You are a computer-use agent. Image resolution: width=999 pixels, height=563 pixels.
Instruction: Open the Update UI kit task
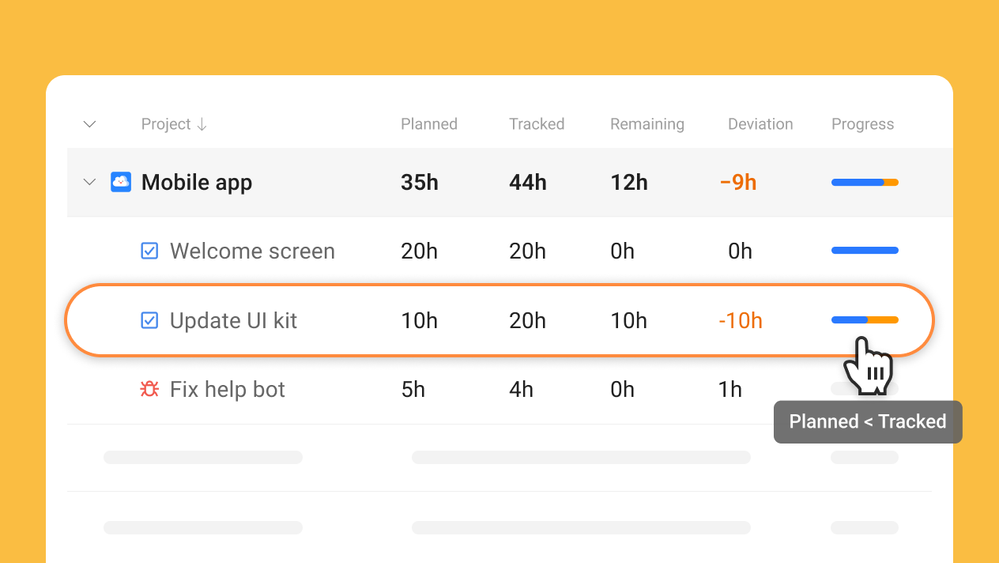233,321
